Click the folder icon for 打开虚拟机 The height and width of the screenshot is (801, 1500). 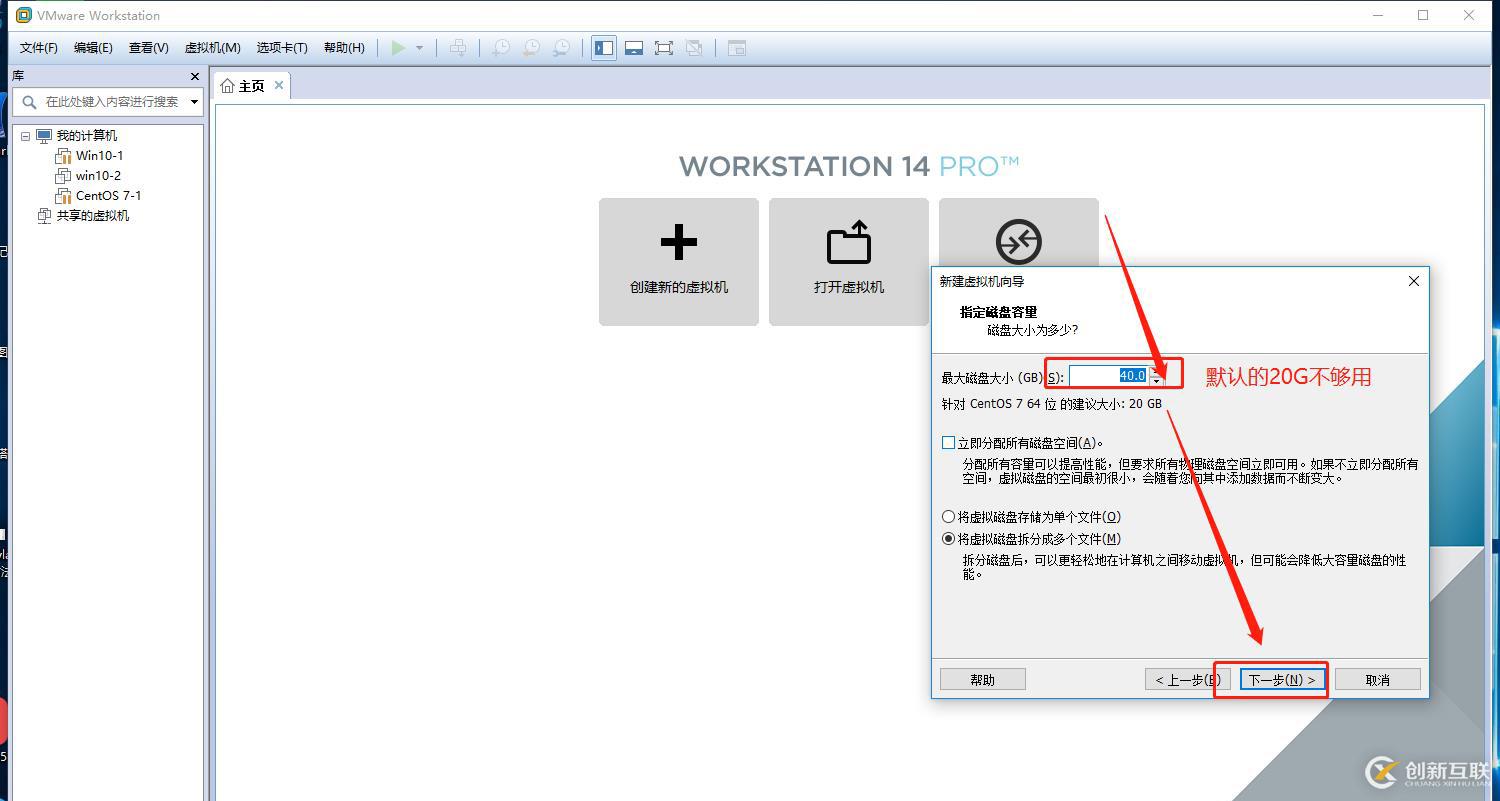pyautogui.click(x=849, y=242)
